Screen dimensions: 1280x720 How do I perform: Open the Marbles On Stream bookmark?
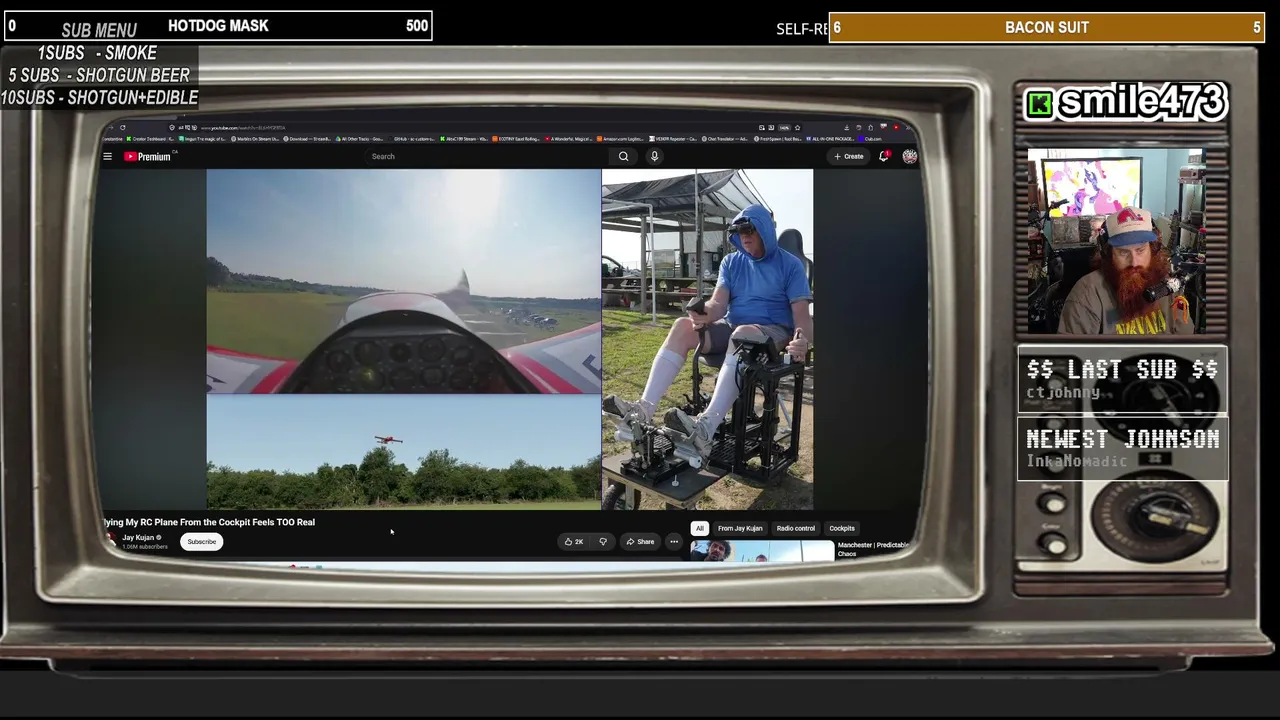click(257, 139)
